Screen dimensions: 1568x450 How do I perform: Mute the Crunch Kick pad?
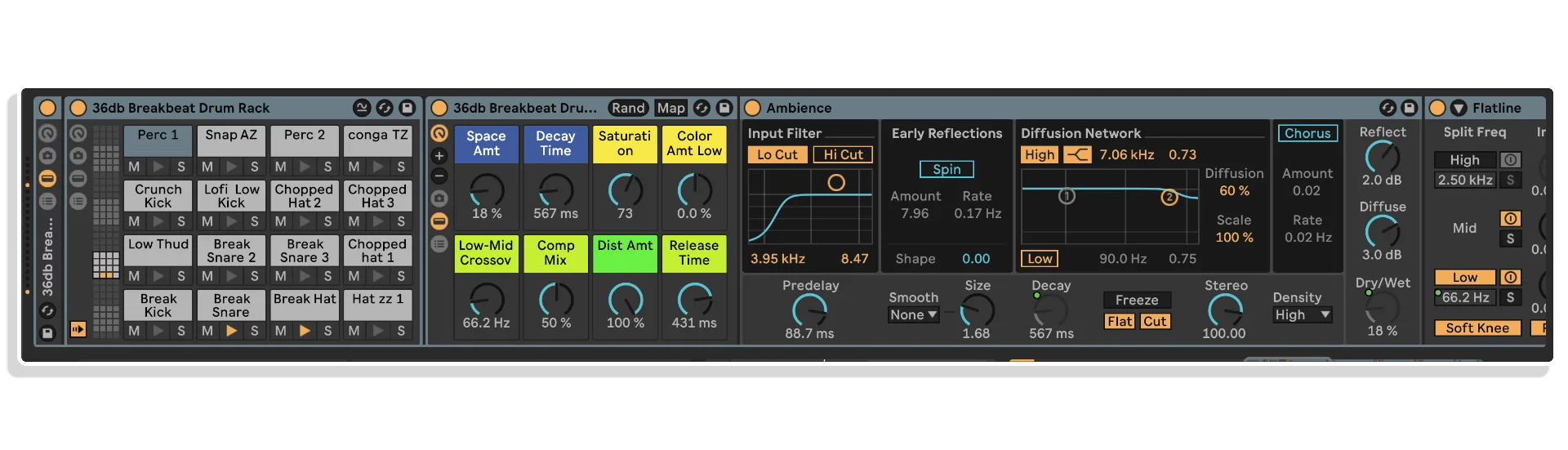coord(134,221)
